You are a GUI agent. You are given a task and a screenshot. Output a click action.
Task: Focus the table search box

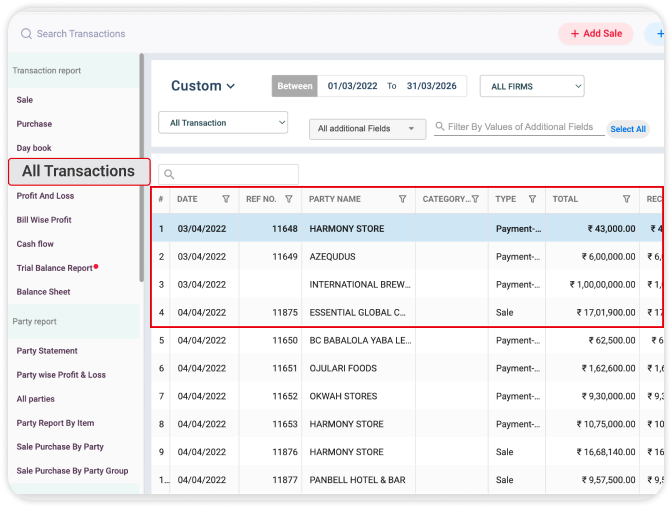point(228,174)
